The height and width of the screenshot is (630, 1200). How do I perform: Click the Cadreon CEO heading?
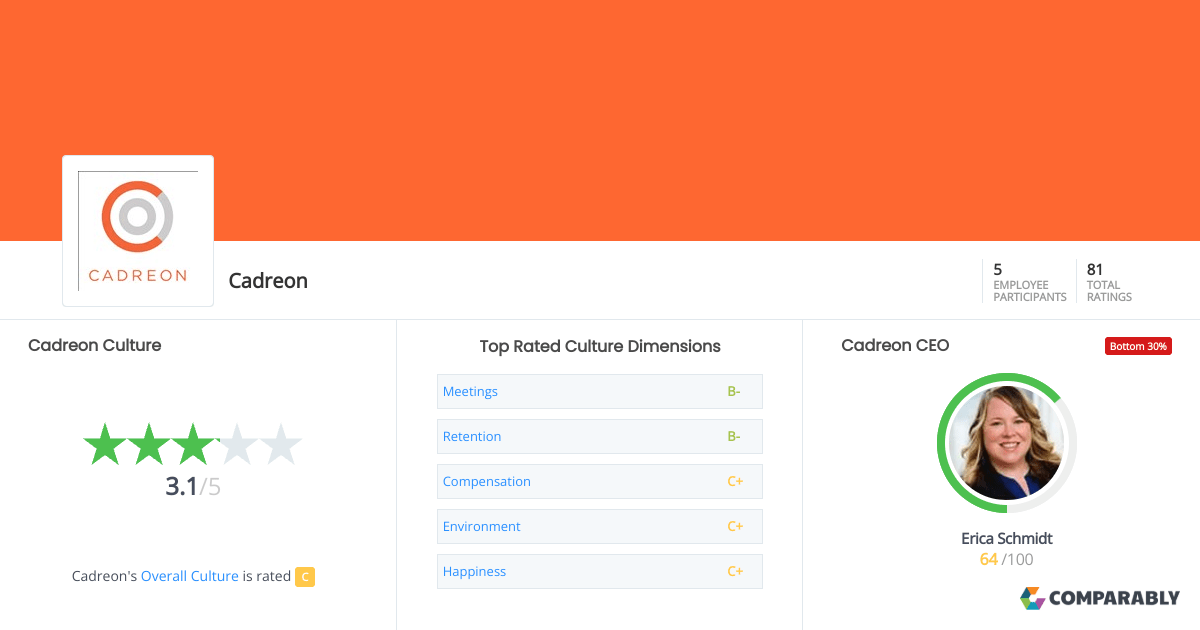[x=896, y=345]
